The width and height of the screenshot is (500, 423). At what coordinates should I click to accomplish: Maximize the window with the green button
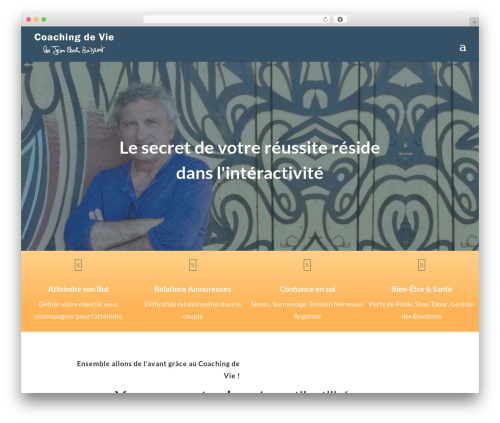click(44, 20)
